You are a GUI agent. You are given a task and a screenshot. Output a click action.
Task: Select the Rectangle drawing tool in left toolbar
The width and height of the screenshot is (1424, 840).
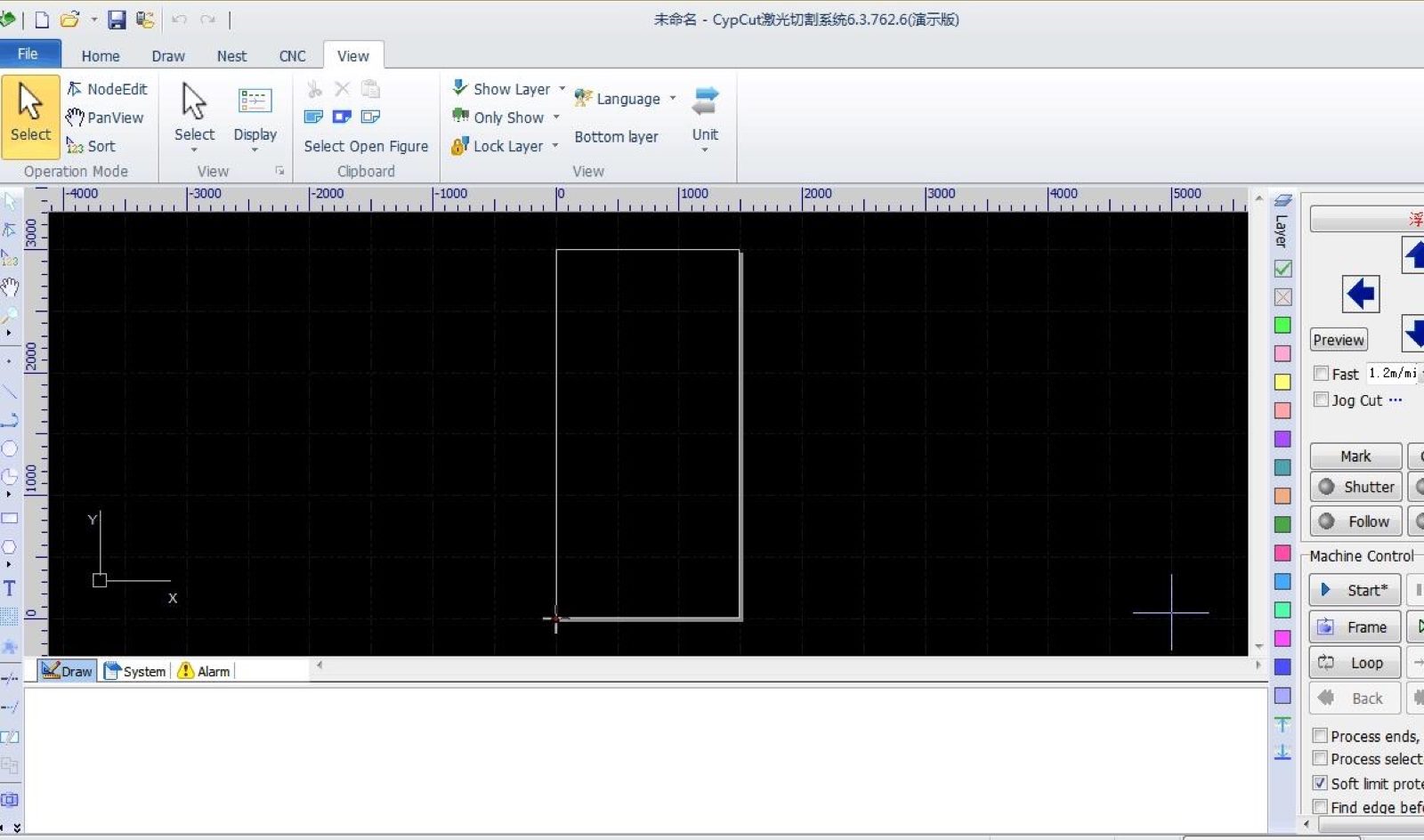click(x=10, y=518)
